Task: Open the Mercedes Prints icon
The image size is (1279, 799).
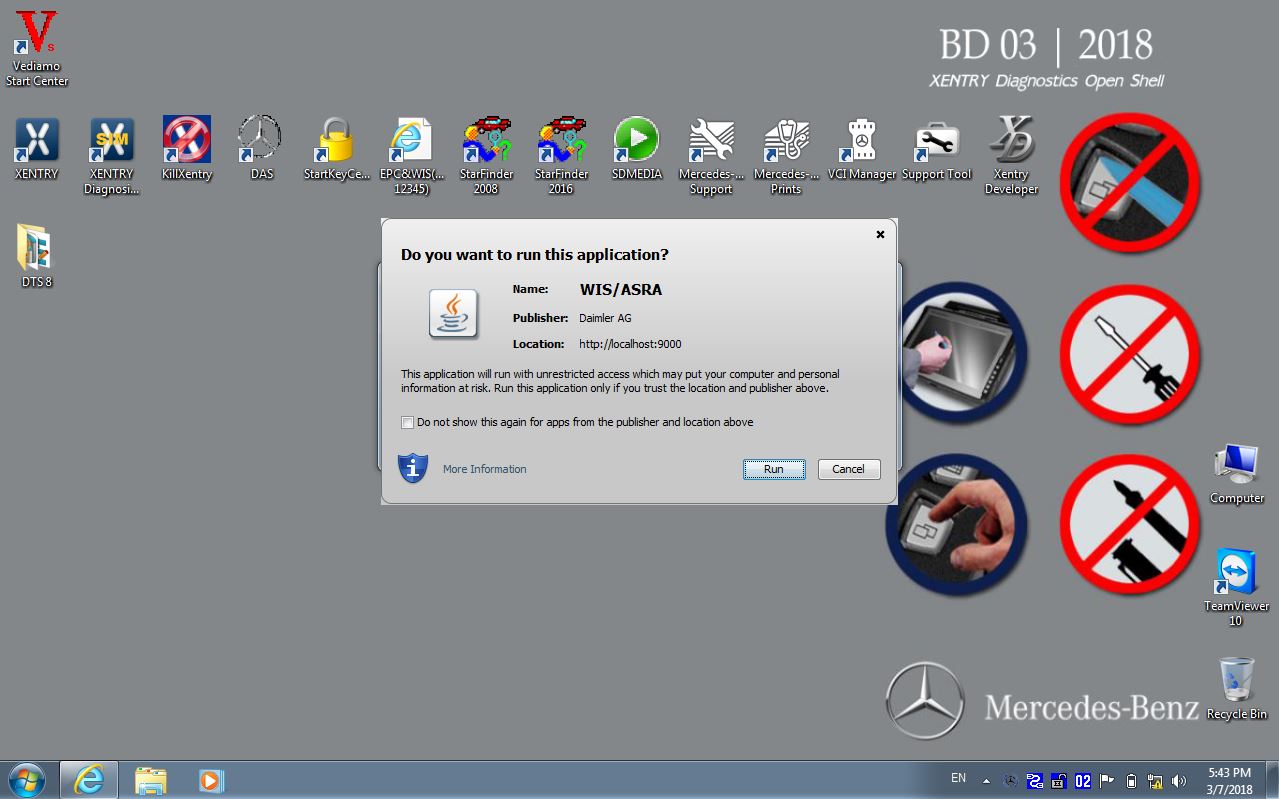Action: pyautogui.click(x=786, y=155)
